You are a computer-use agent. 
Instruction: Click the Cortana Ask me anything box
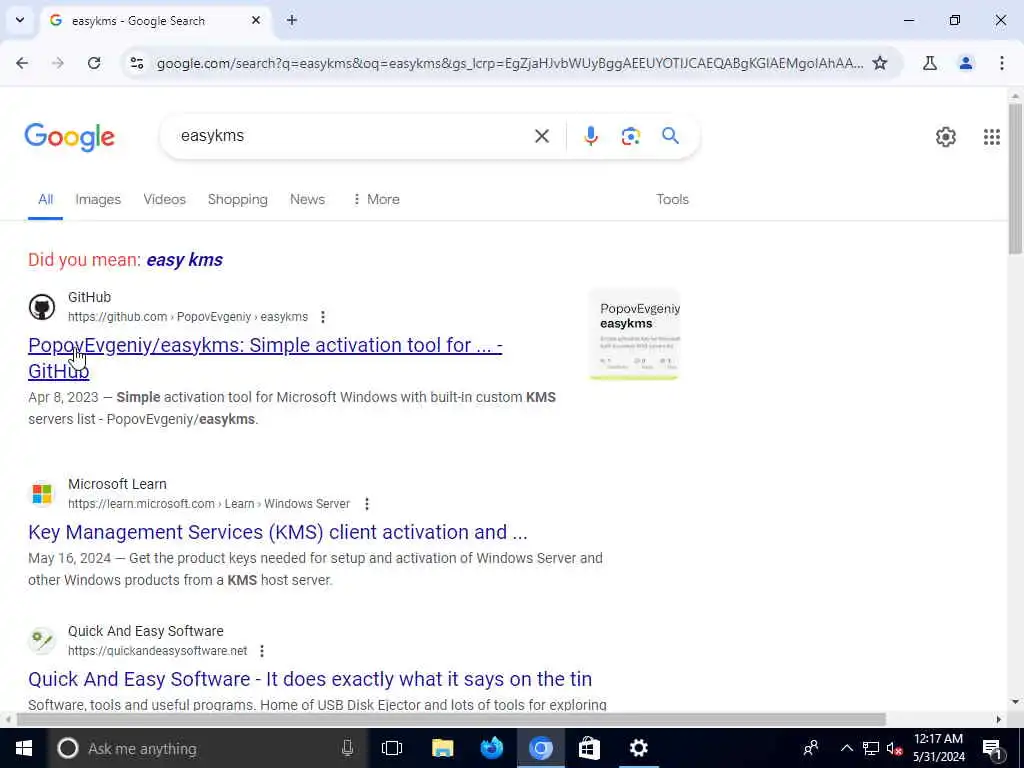pyautogui.click(x=206, y=748)
